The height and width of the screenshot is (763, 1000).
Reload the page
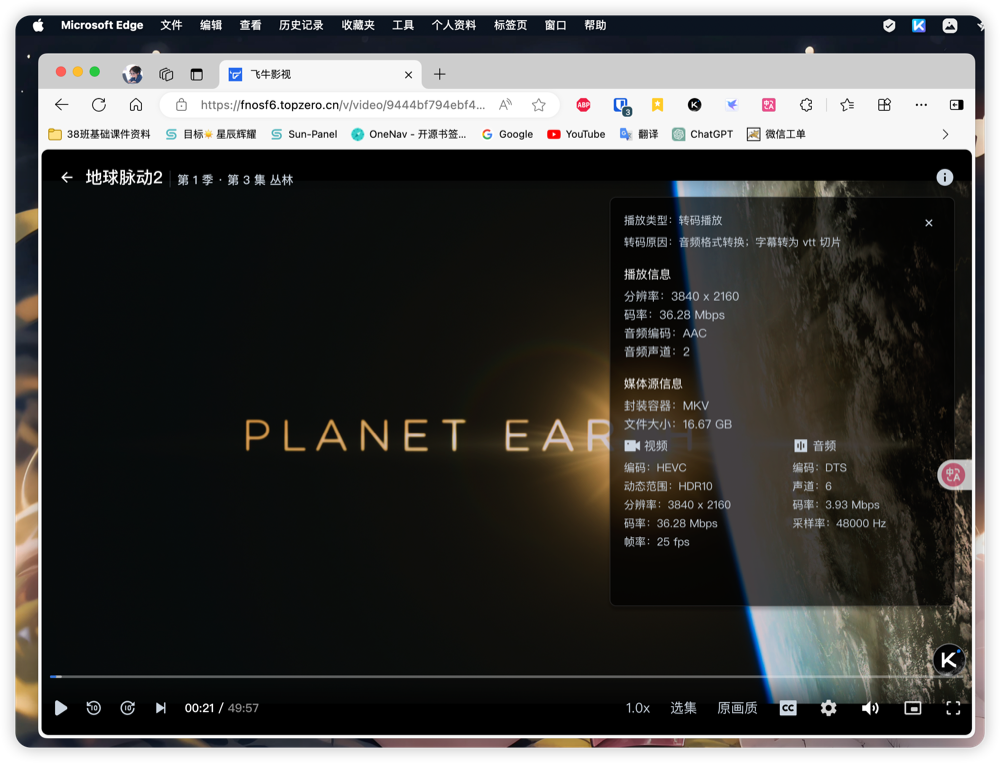coord(99,105)
